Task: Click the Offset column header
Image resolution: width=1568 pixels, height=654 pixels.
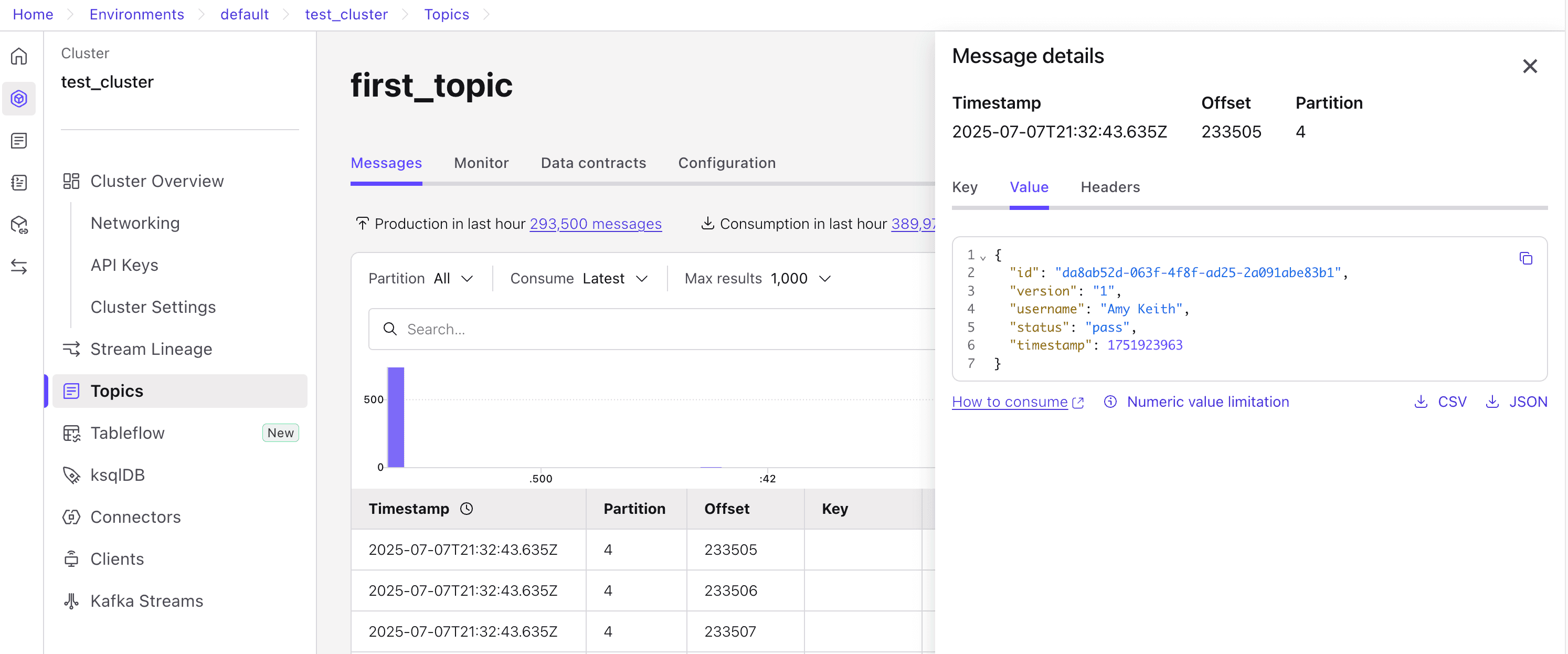Action: coord(726,508)
